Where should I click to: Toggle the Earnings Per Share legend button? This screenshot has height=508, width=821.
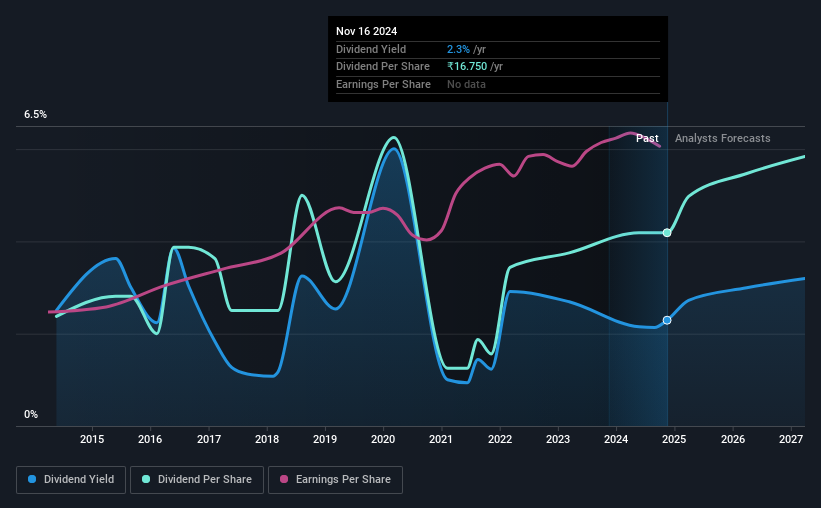[335, 480]
